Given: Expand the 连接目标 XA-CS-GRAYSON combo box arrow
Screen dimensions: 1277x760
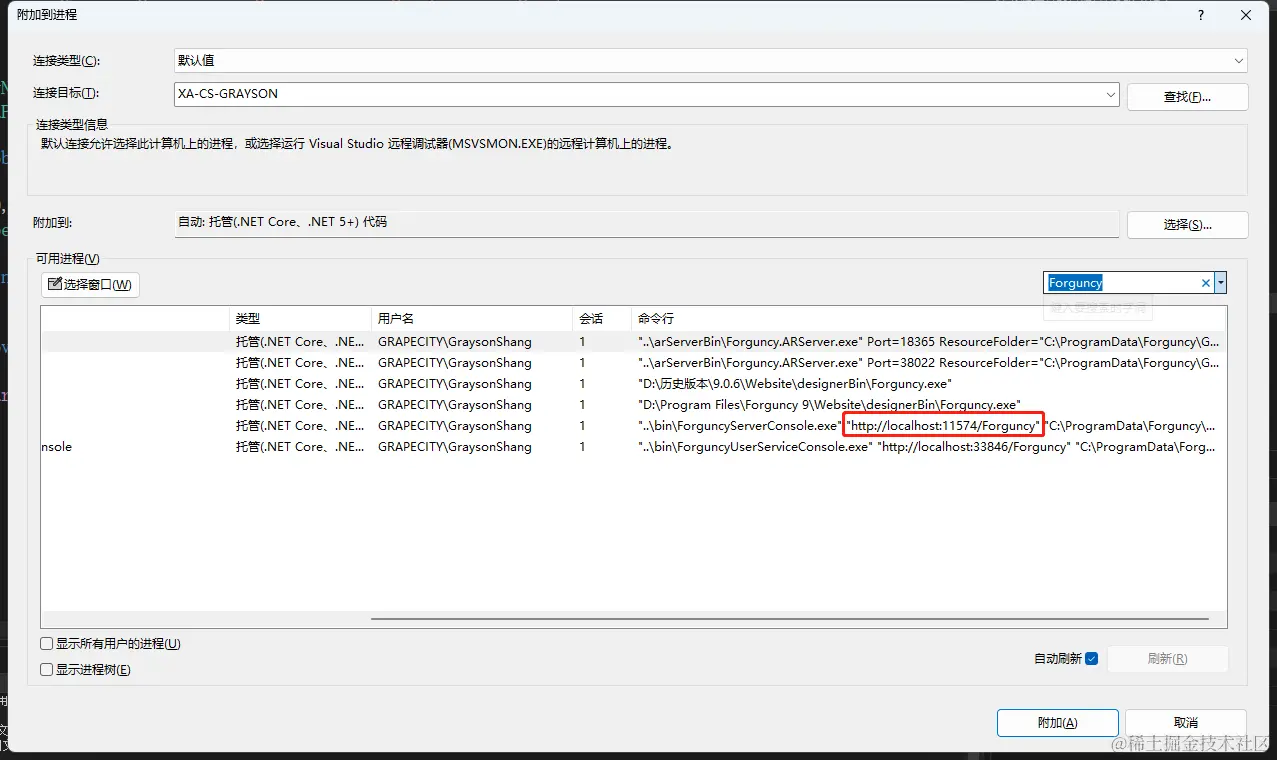Looking at the screenshot, I should click(1111, 94).
